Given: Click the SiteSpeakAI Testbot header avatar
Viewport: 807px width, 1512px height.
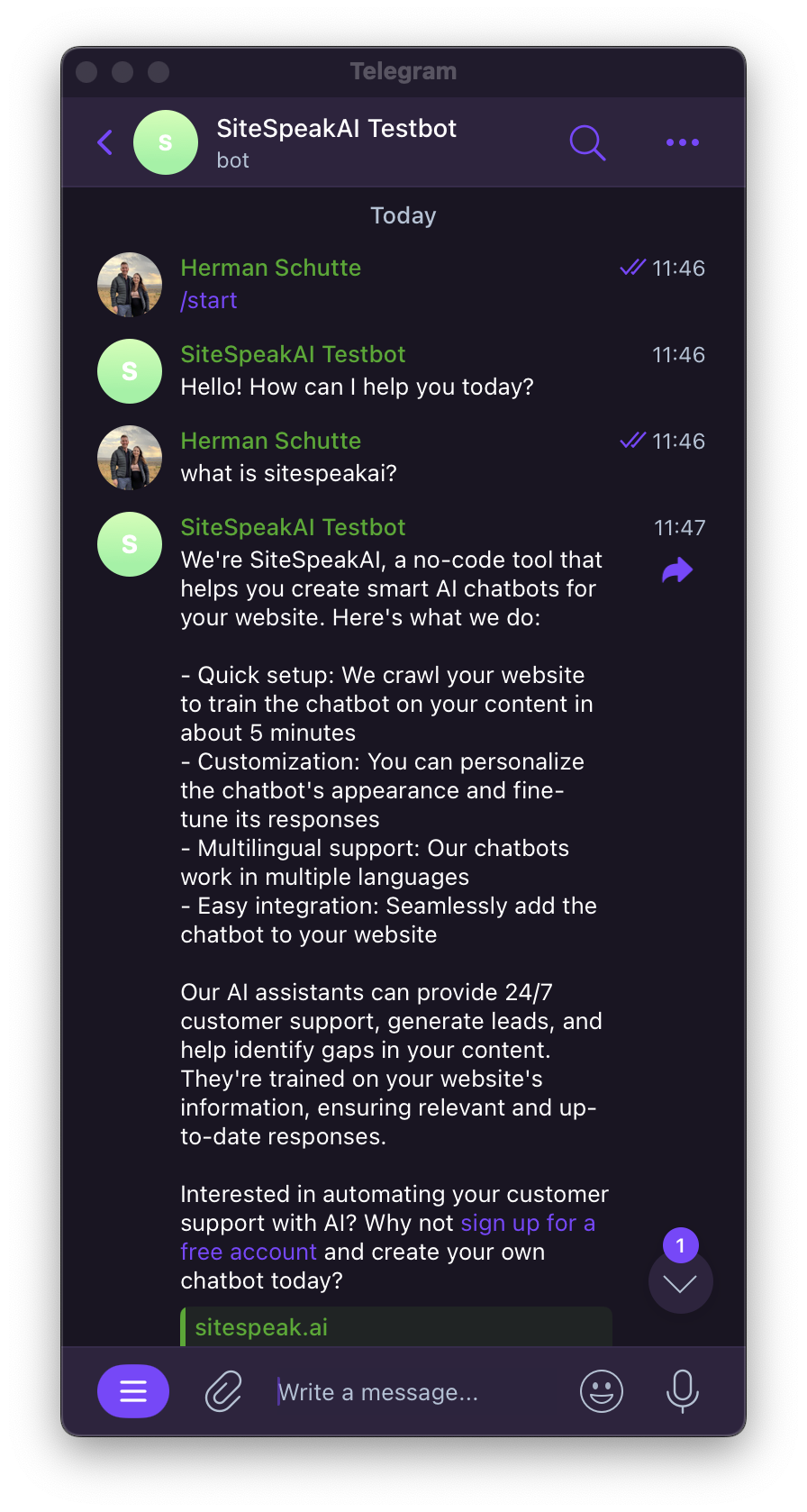Looking at the screenshot, I should click(x=166, y=142).
